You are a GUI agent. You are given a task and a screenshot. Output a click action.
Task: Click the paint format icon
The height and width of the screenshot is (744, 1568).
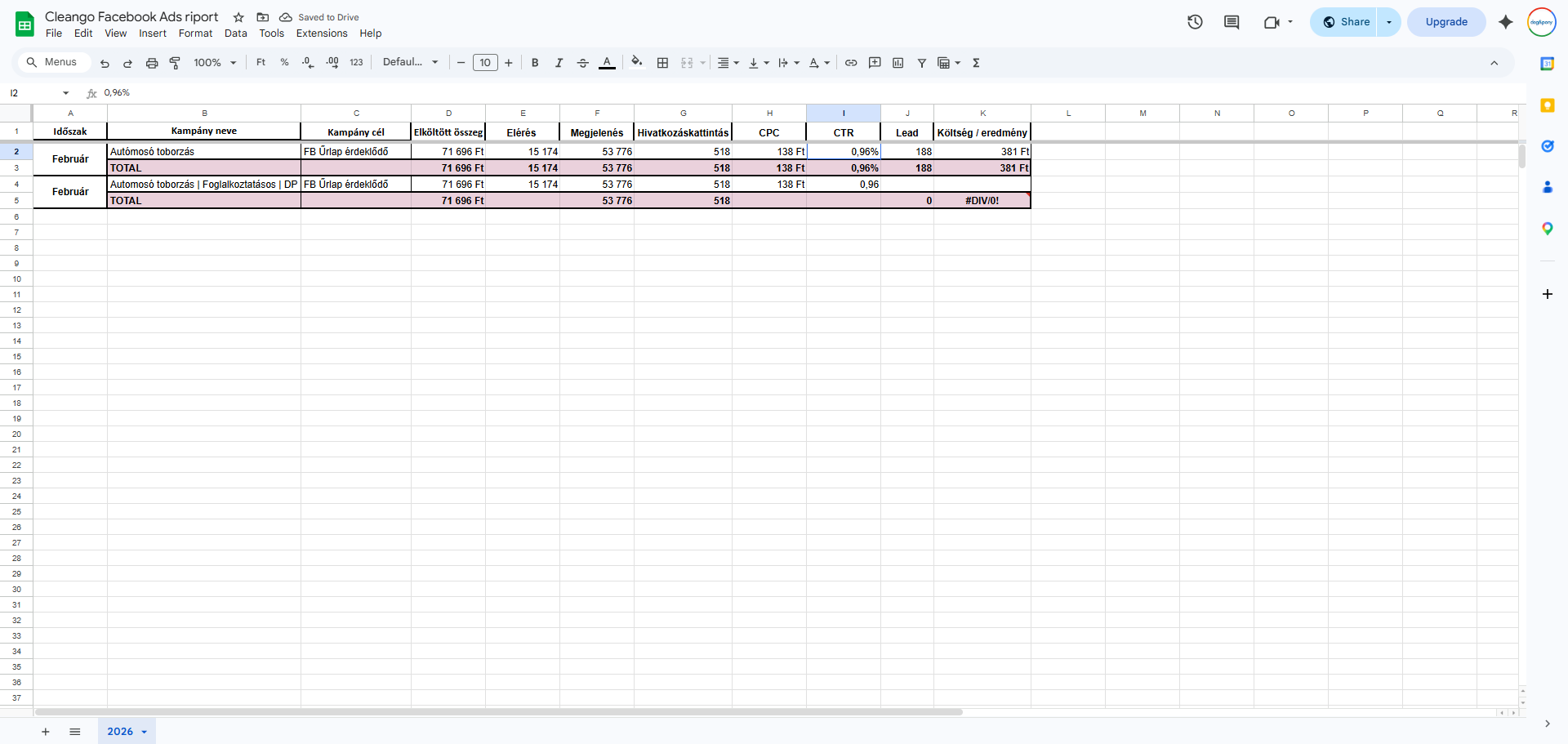(175, 63)
